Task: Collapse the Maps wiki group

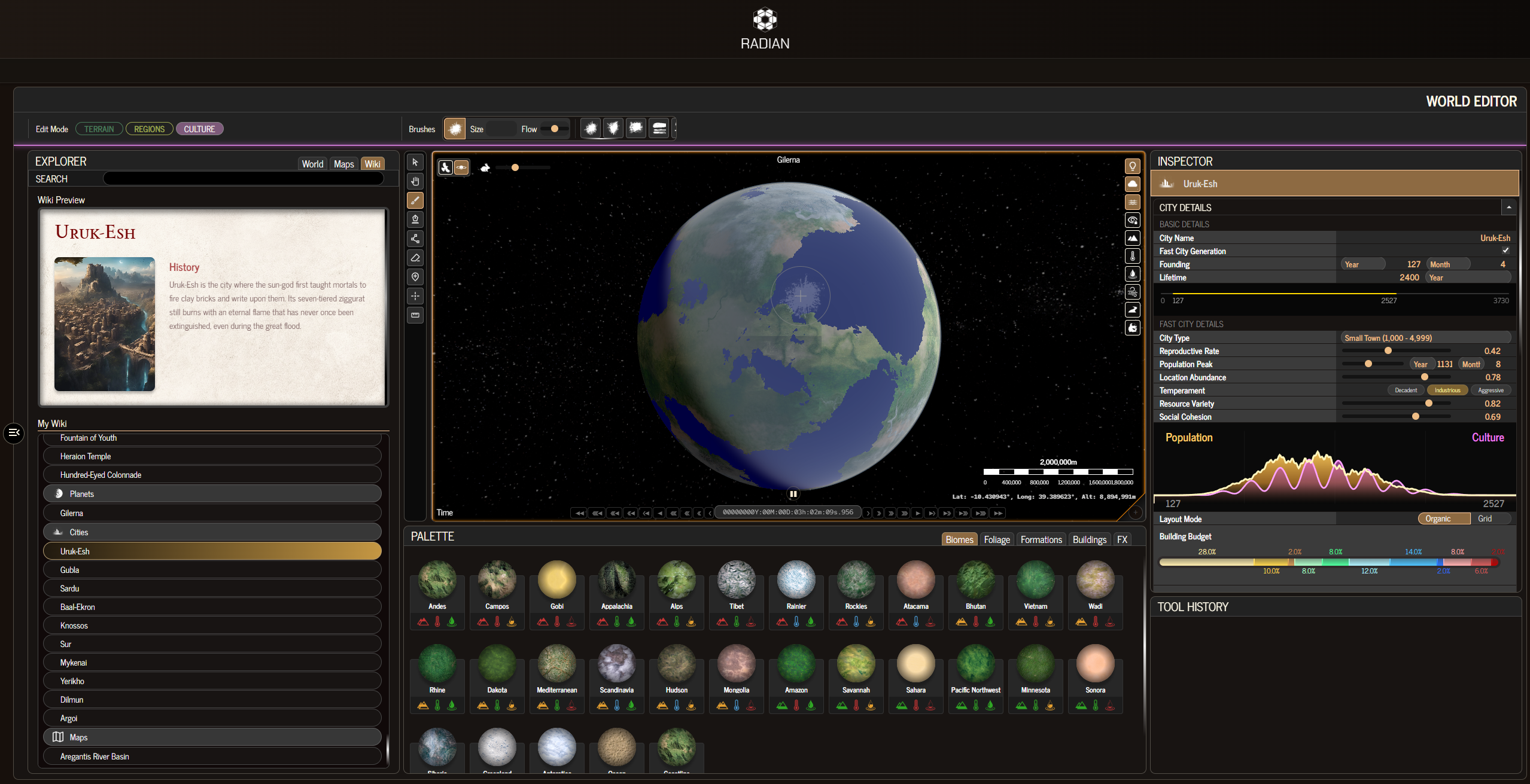Action: 212,737
